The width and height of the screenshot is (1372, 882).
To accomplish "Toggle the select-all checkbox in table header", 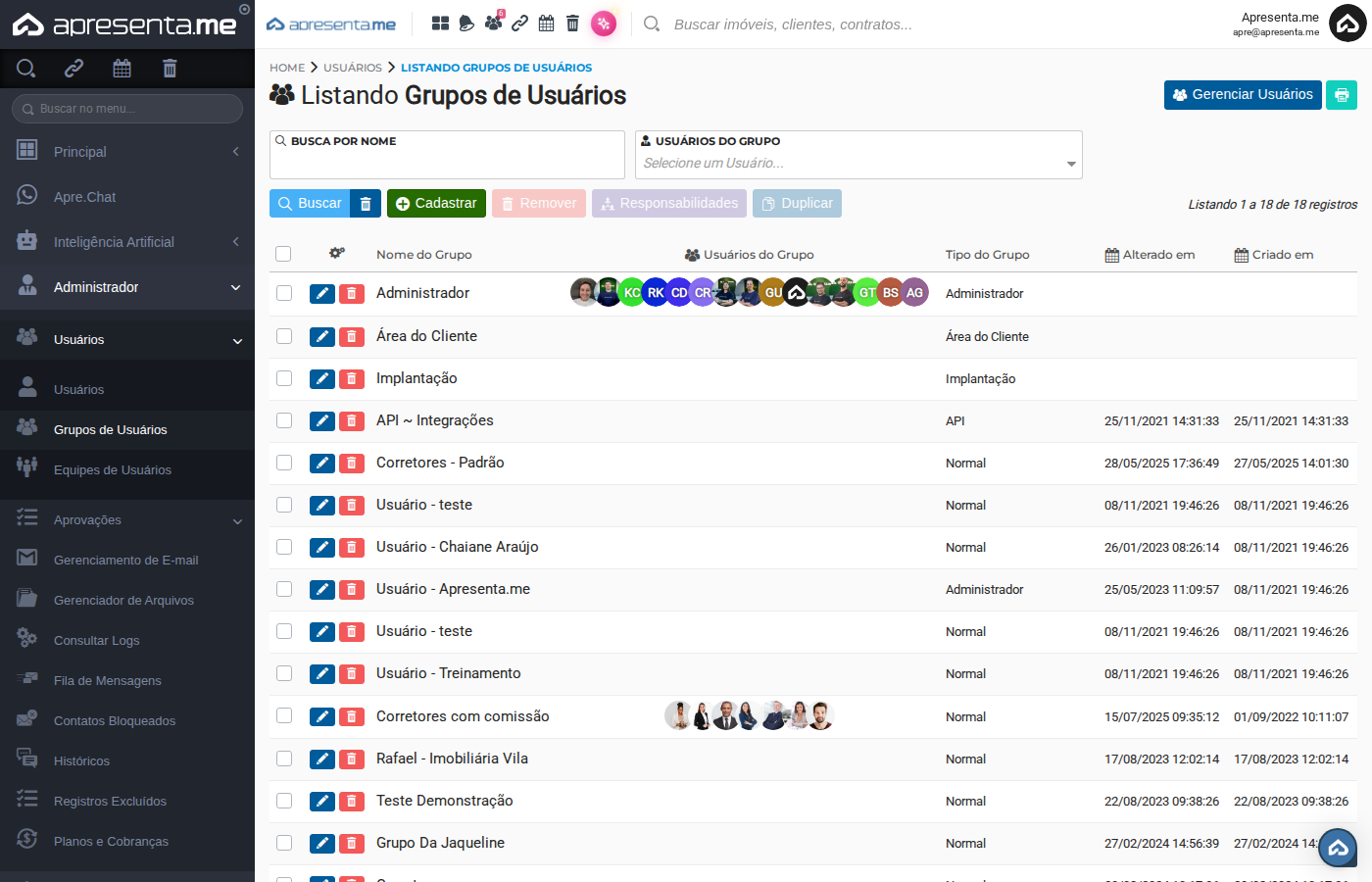I will 283,254.
